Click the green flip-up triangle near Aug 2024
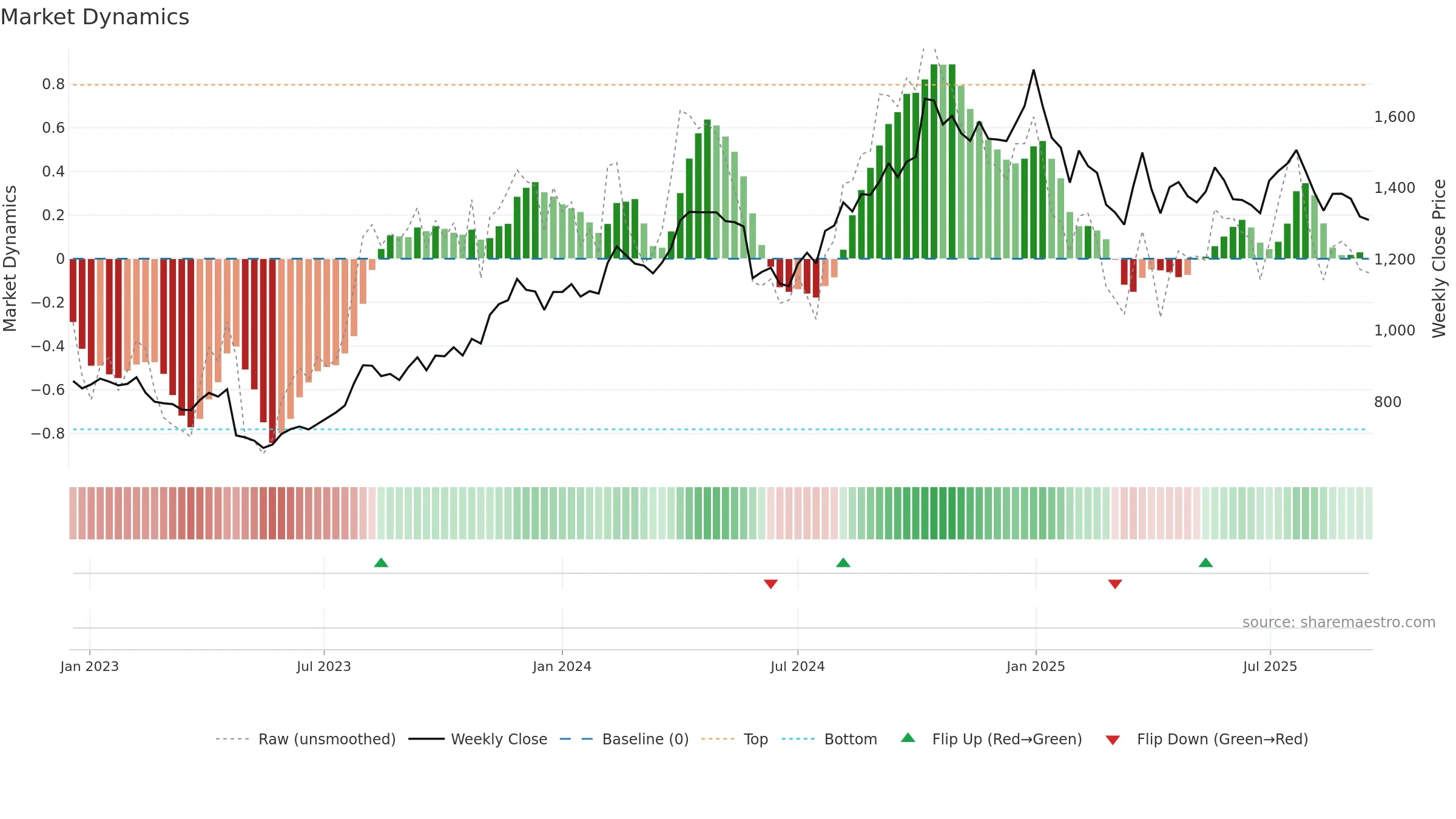The width and height of the screenshot is (1456, 819). click(843, 563)
